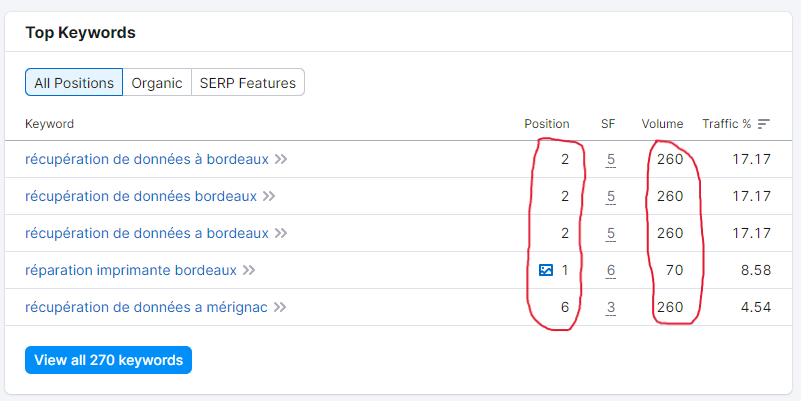Show SF value 6 for imprimante keyword
This screenshot has width=801, height=401.
[610, 270]
